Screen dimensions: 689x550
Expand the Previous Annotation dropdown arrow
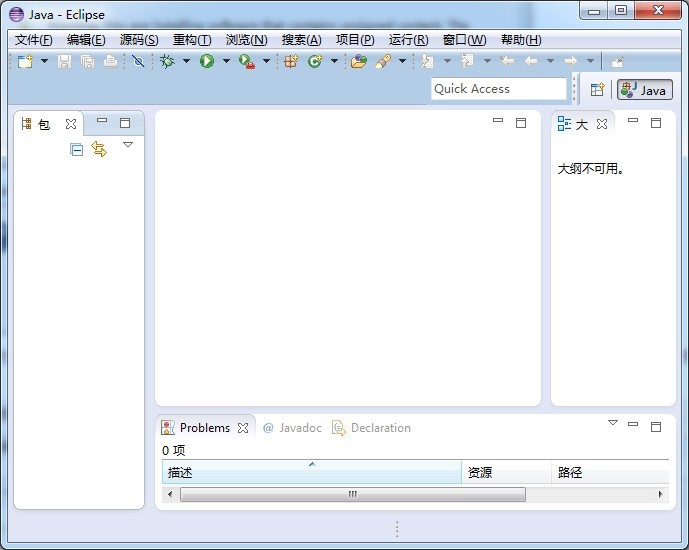click(x=487, y=61)
